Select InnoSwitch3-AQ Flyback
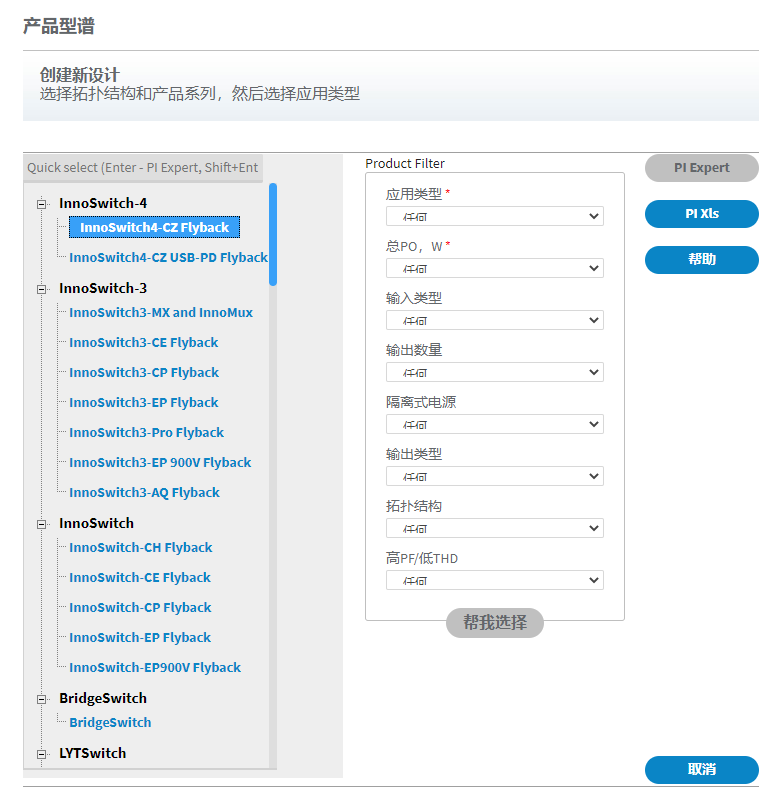The image size is (778, 795). (x=145, y=492)
